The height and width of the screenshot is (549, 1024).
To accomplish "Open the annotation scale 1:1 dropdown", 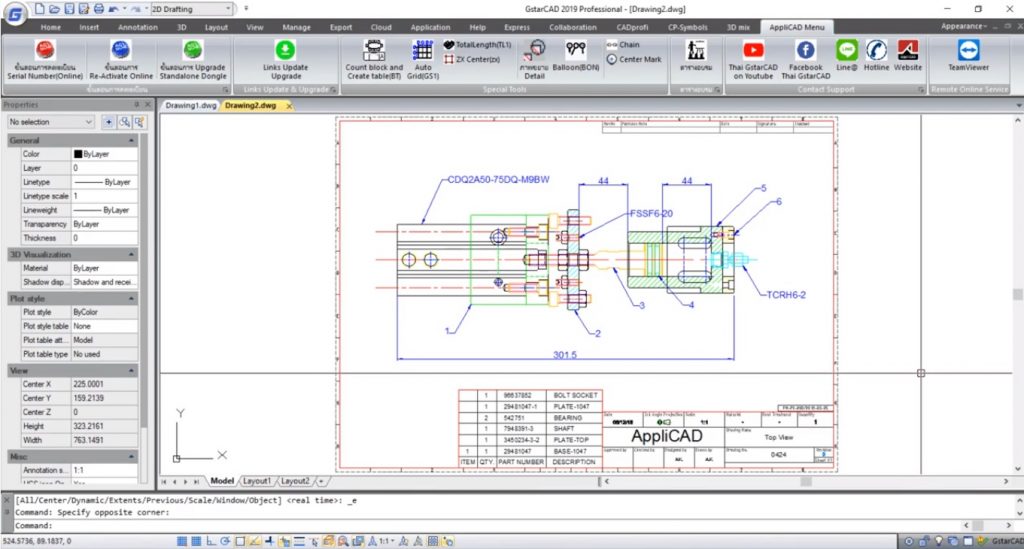I will [387, 541].
